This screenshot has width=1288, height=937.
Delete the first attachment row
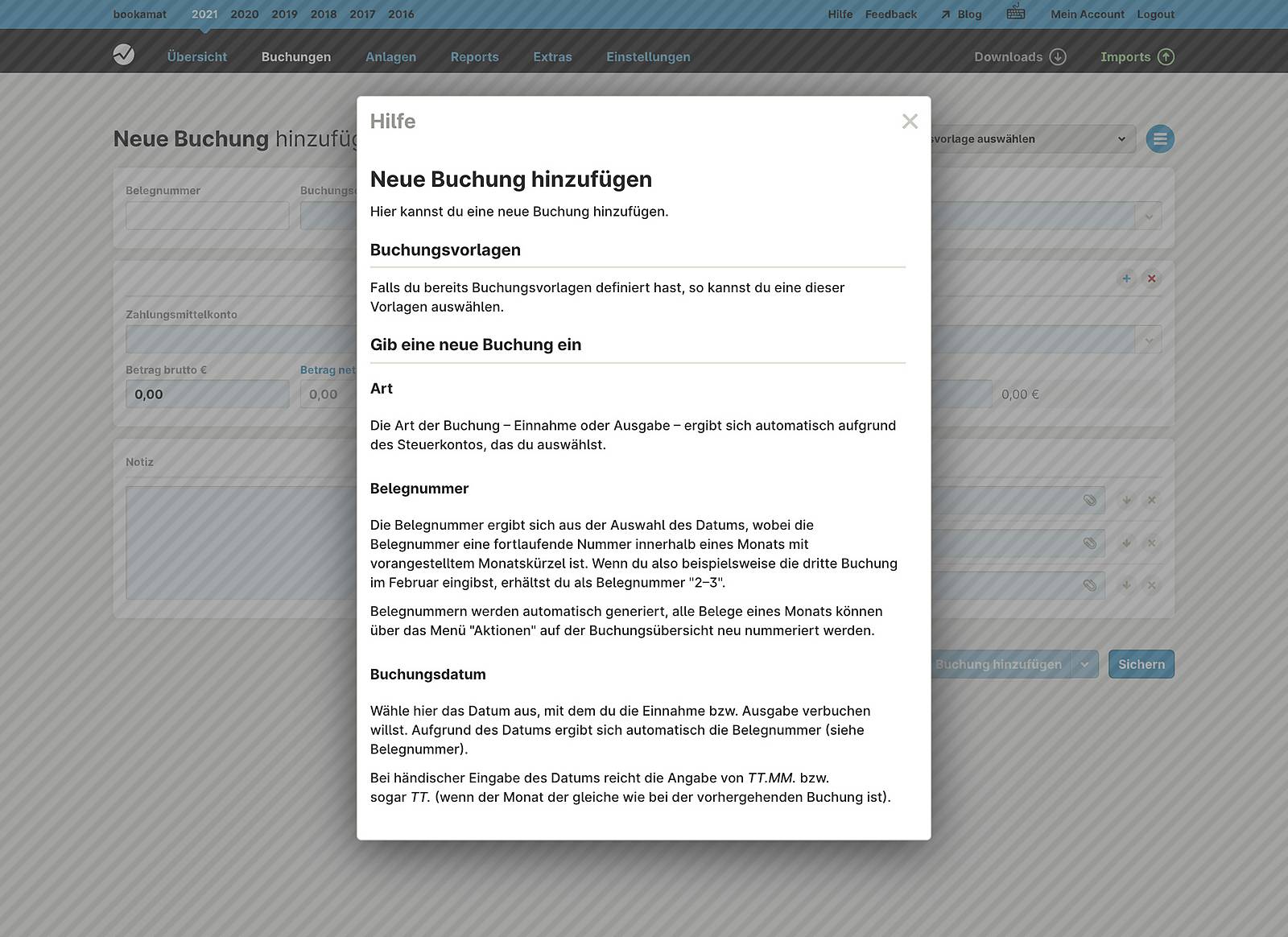click(1151, 500)
